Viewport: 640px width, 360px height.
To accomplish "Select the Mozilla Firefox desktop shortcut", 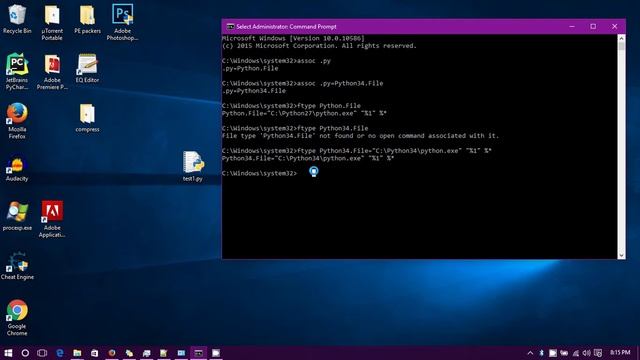I will pyautogui.click(x=17, y=121).
